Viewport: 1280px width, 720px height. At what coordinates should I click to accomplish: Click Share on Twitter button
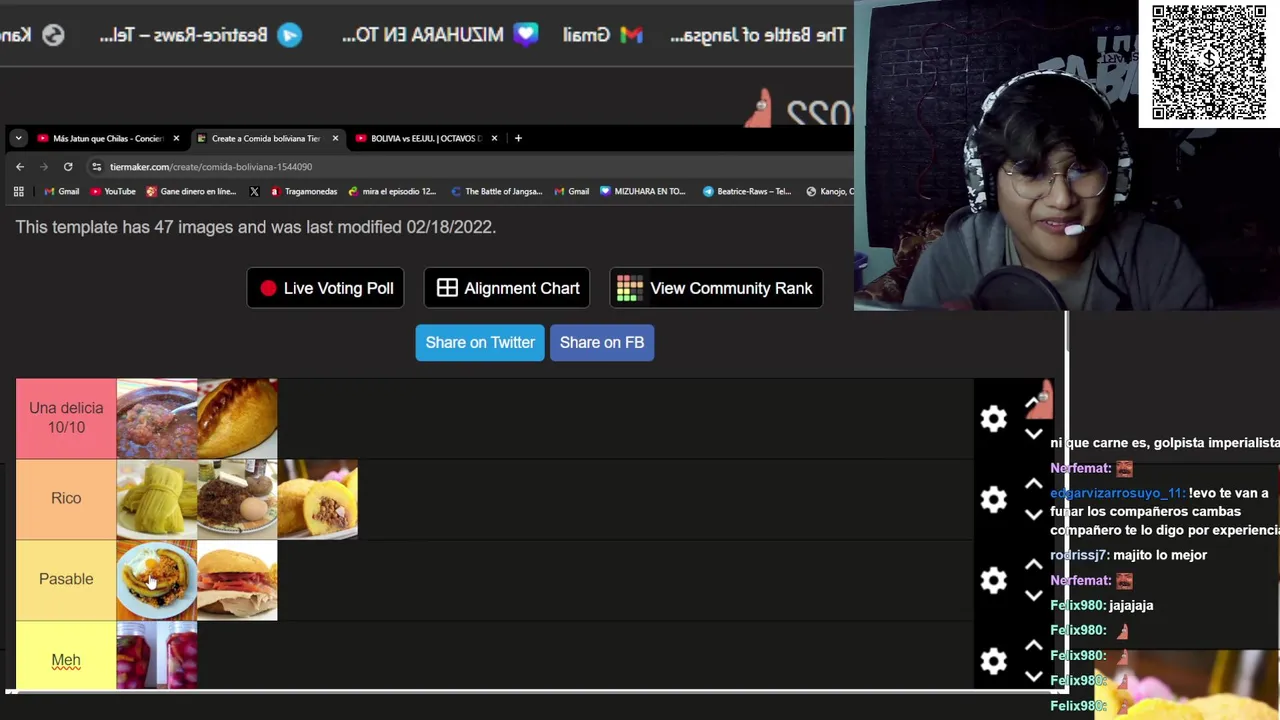tap(480, 342)
